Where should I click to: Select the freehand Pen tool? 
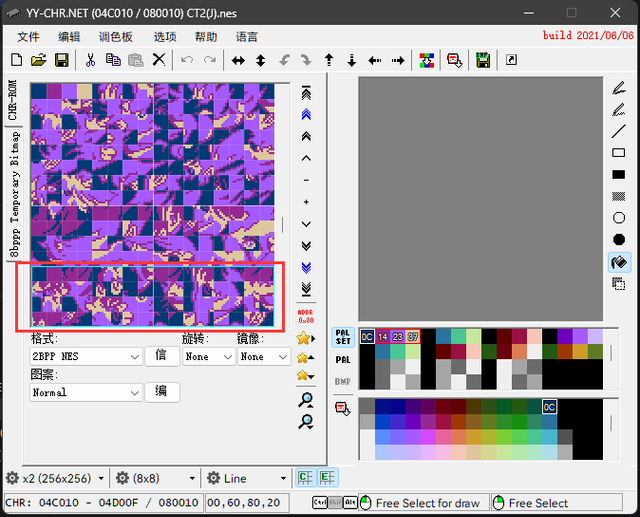(x=619, y=87)
